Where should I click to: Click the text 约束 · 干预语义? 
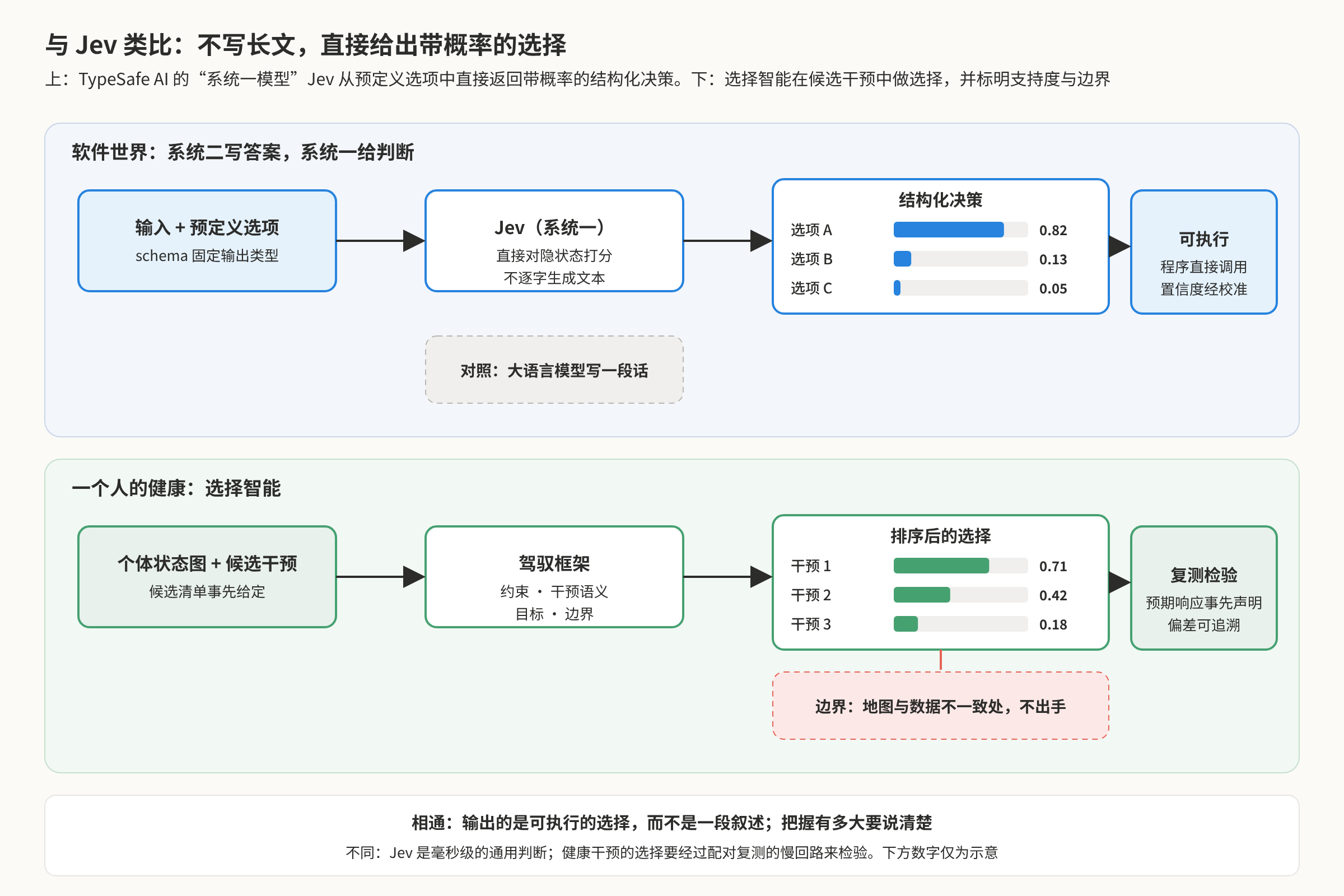554,591
